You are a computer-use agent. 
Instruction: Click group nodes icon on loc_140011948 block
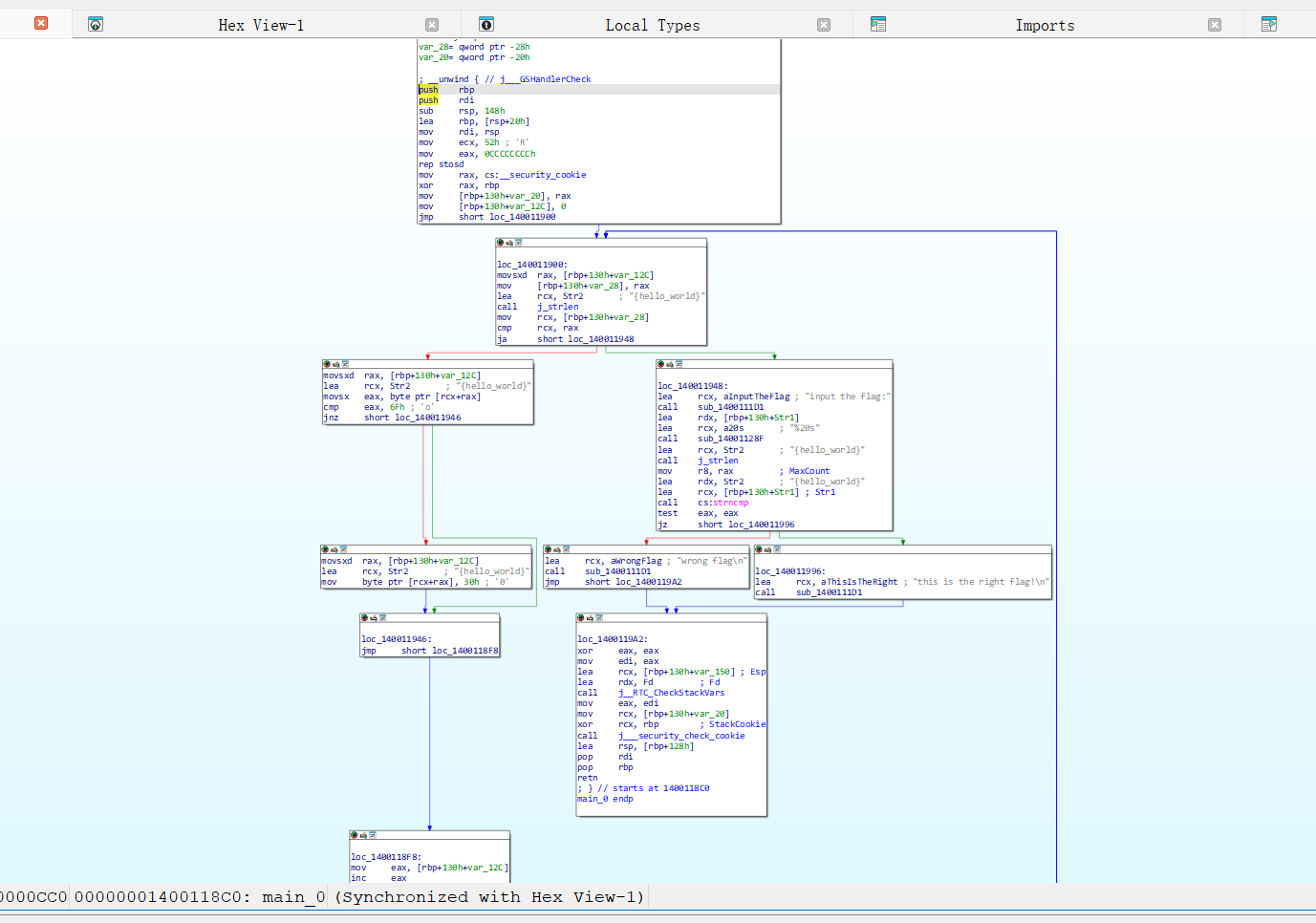(679, 364)
